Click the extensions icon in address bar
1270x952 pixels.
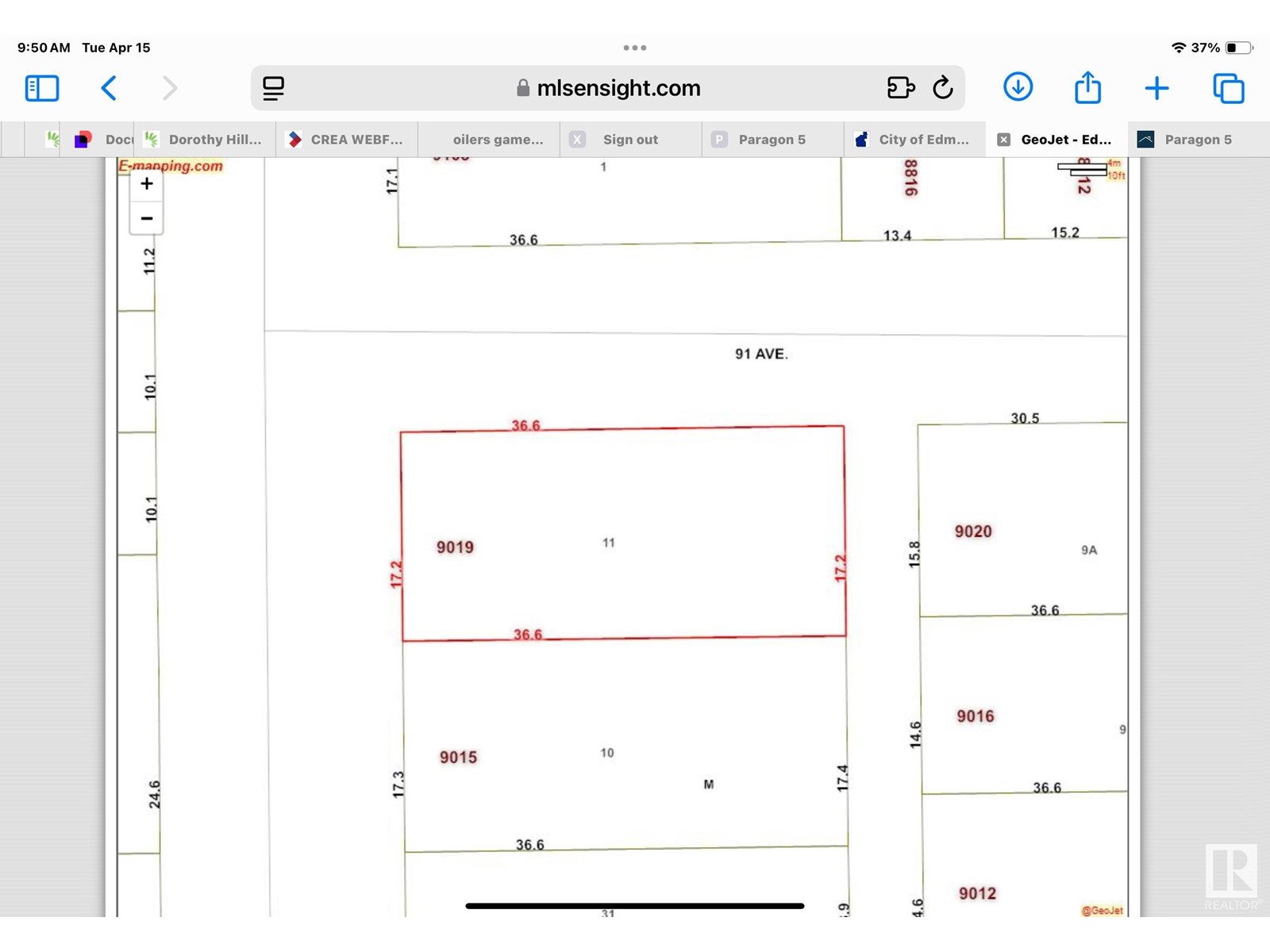coord(901,88)
